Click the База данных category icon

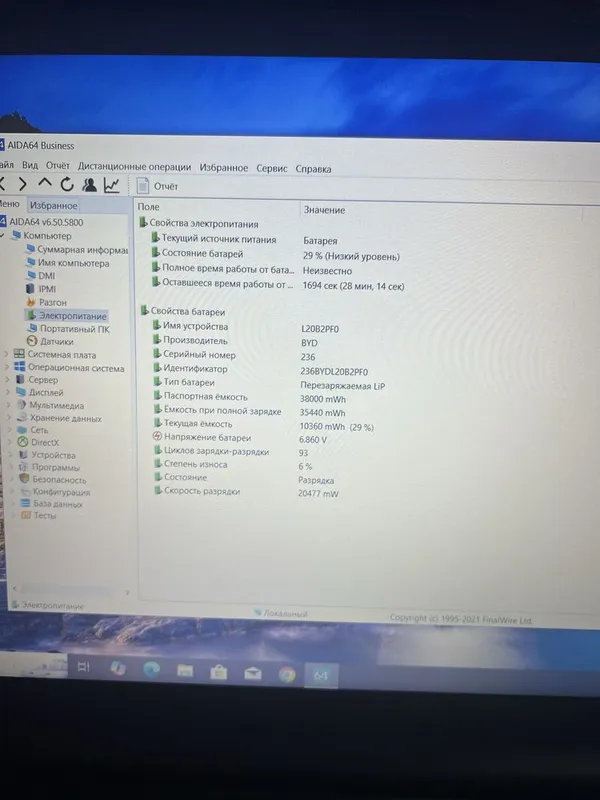click(25, 503)
